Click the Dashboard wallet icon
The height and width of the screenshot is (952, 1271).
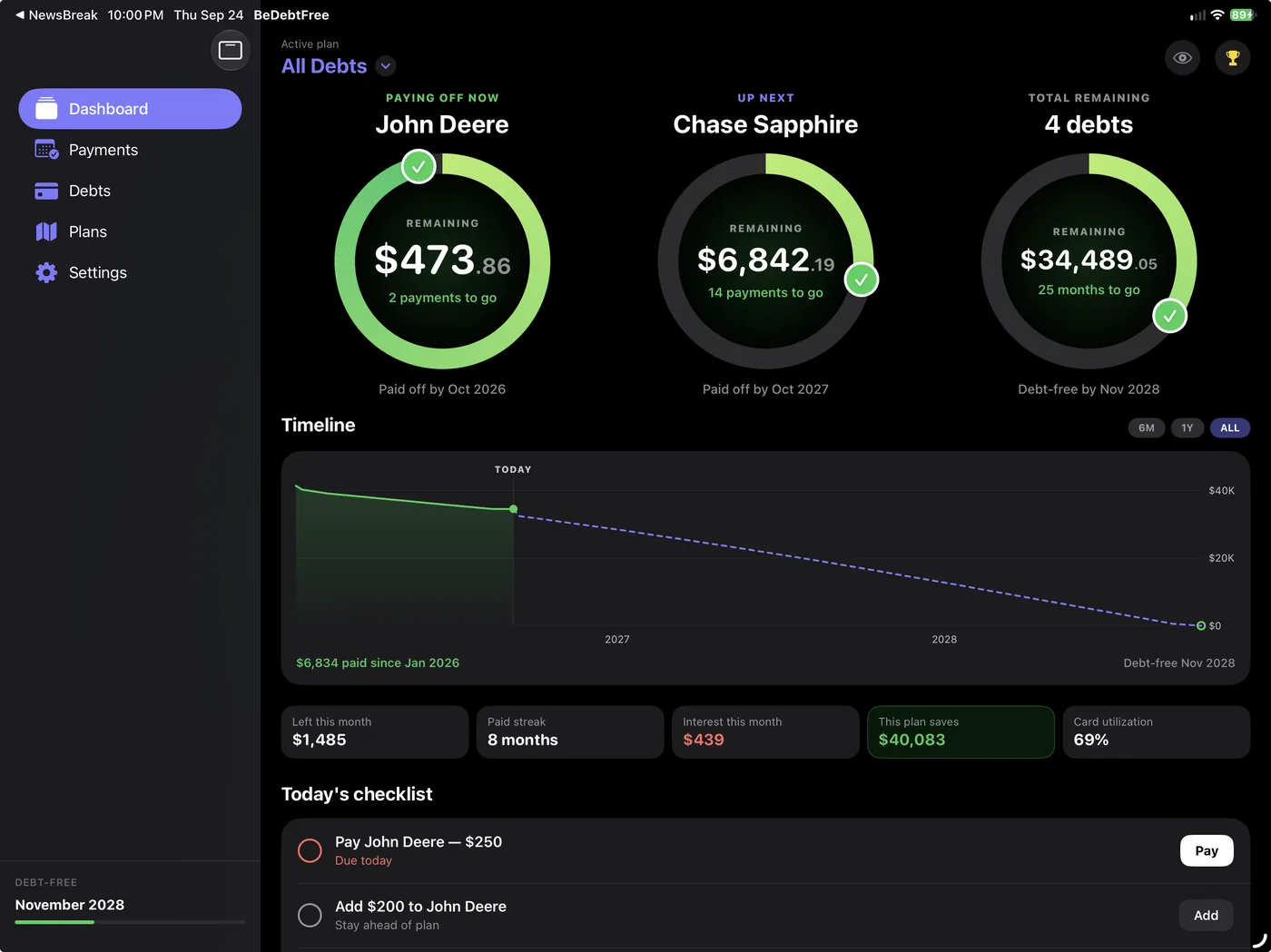(x=46, y=109)
